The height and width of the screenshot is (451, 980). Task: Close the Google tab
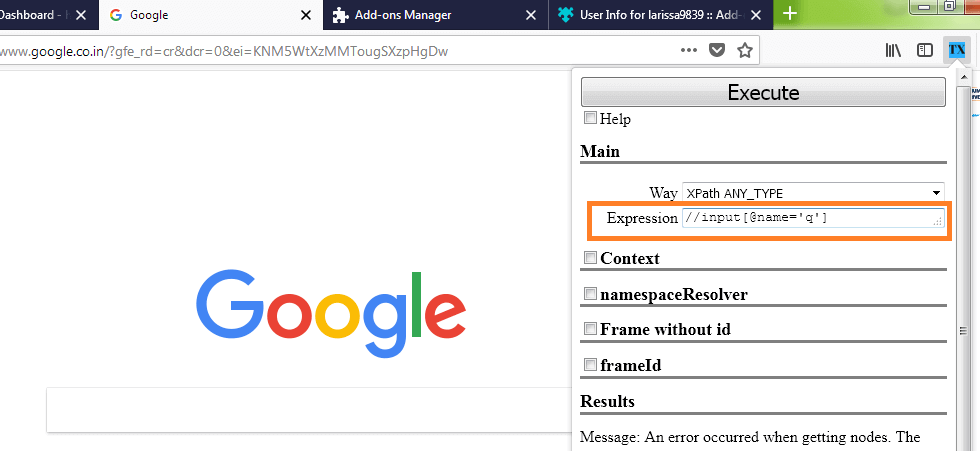pos(306,15)
